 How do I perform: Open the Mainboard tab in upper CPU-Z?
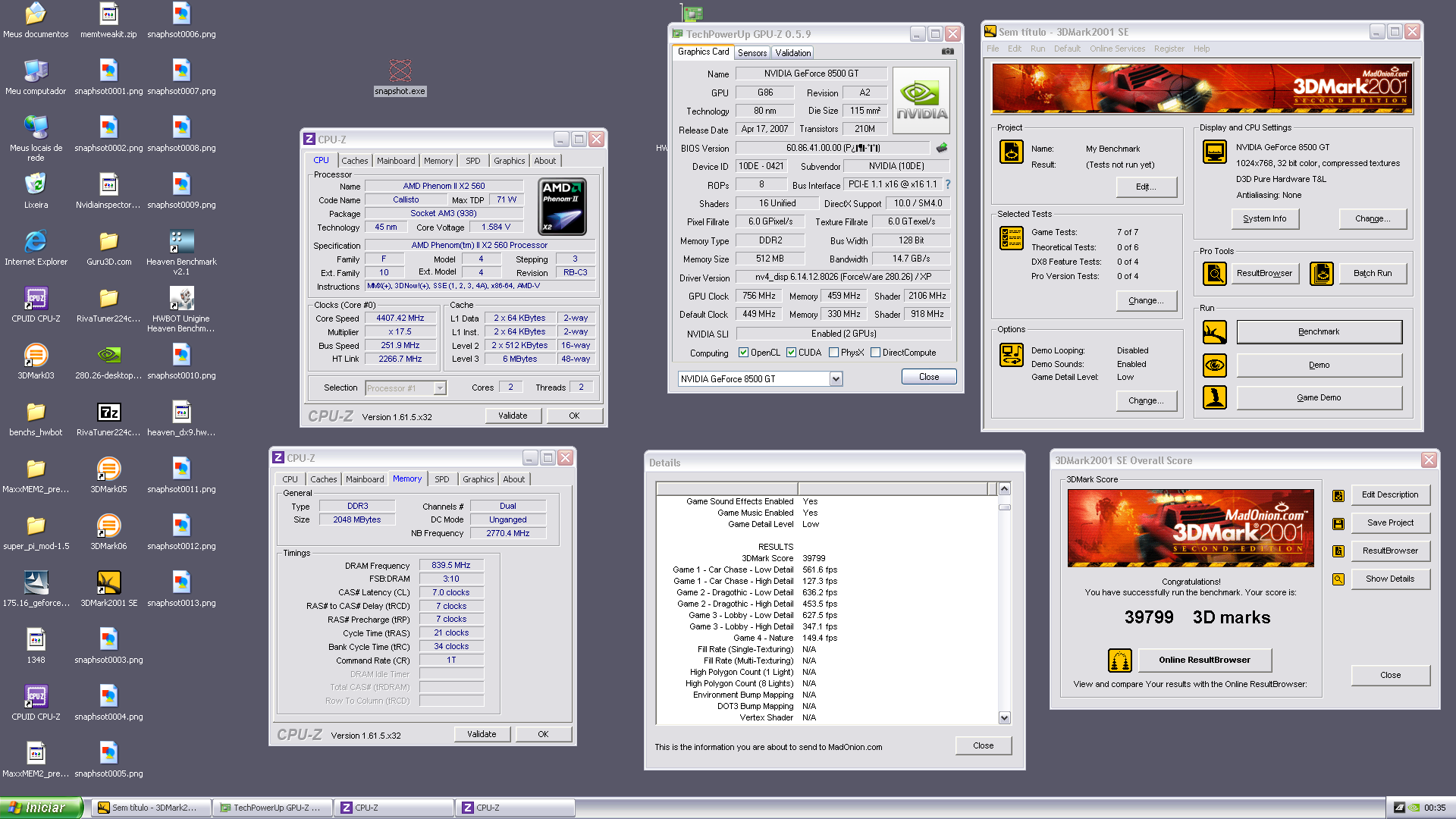(x=396, y=161)
